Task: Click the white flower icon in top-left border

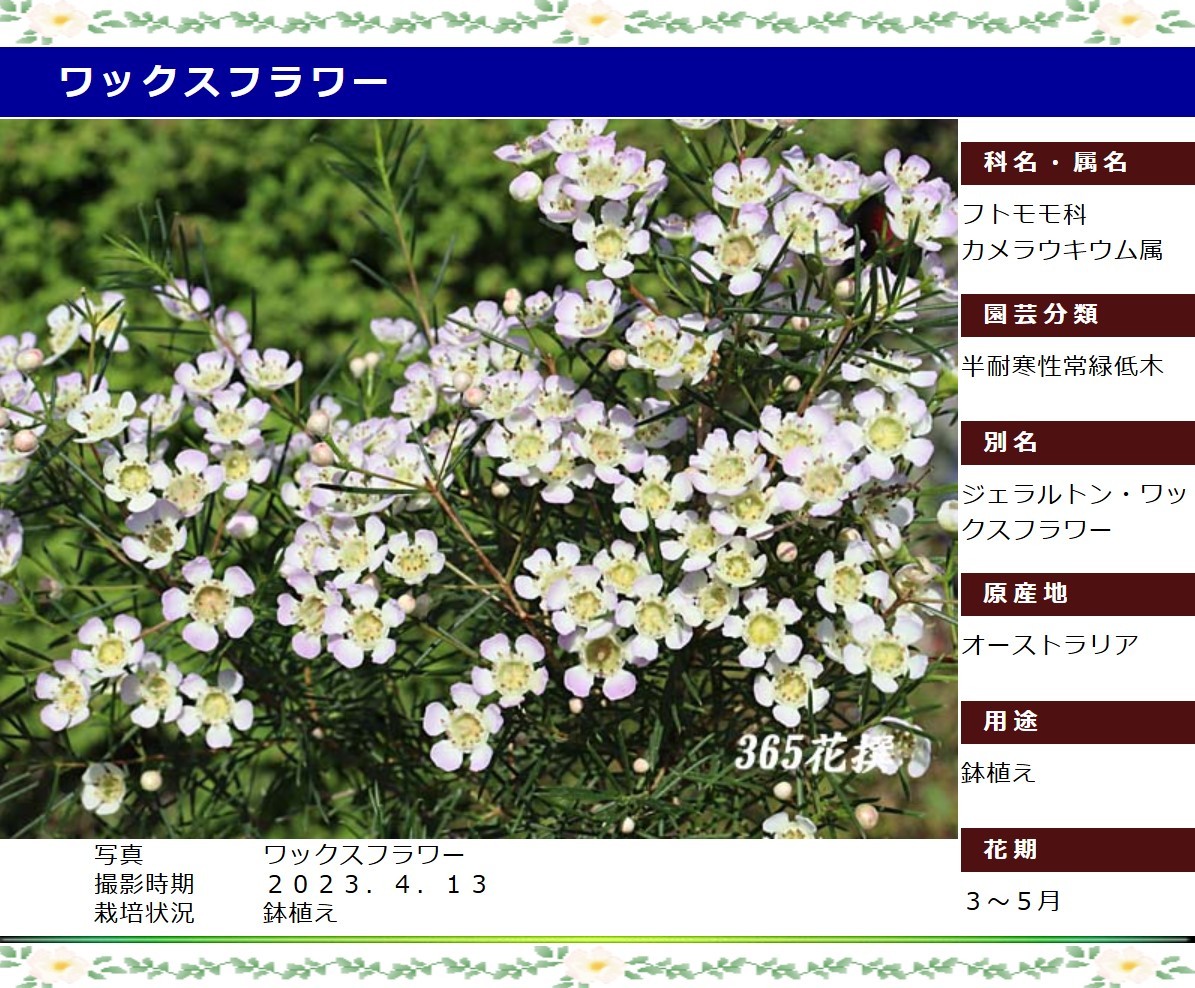Action: tap(56, 19)
